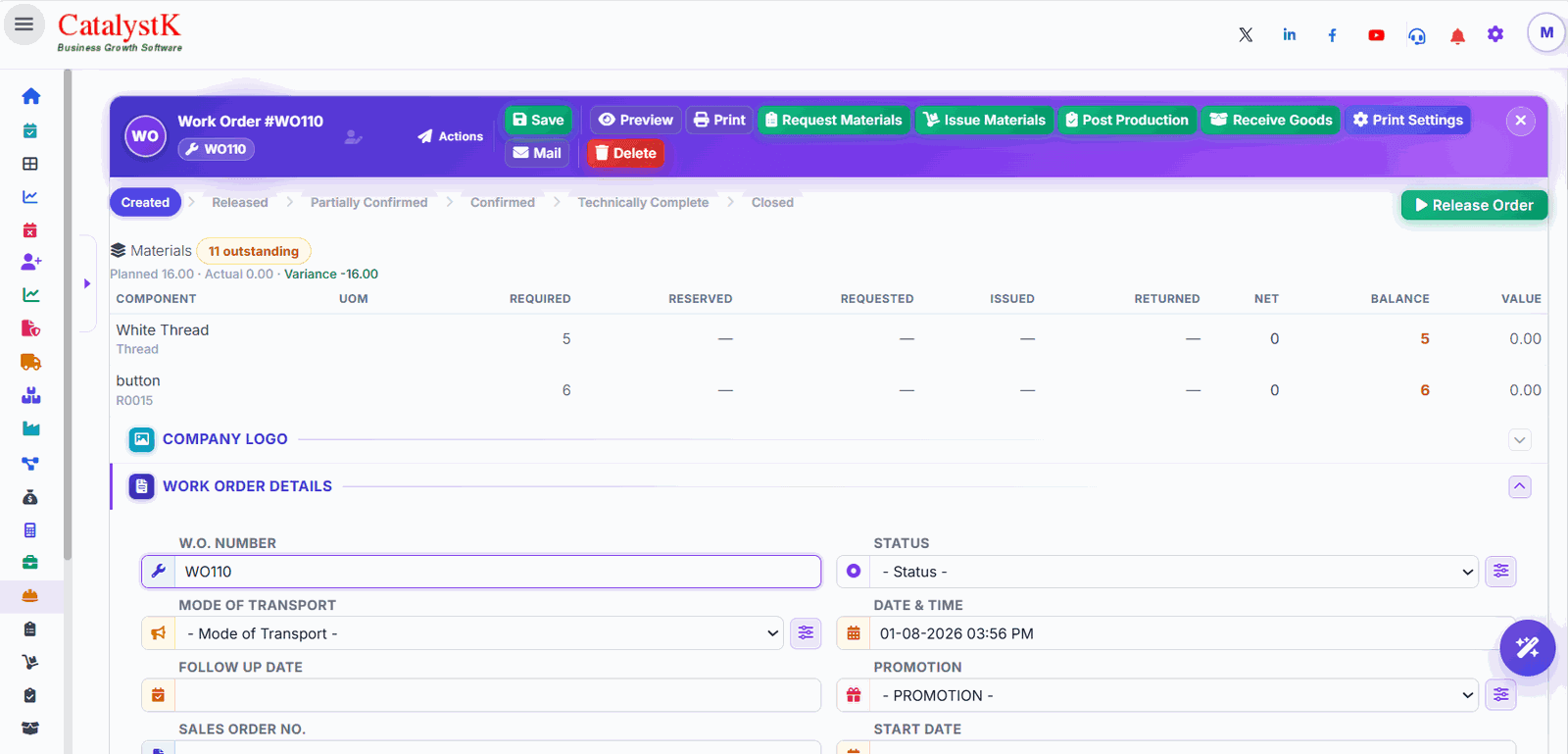The width and height of the screenshot is (1568, 754).
Task: Click the Receive Goods button
Action: click(1271, 120)
